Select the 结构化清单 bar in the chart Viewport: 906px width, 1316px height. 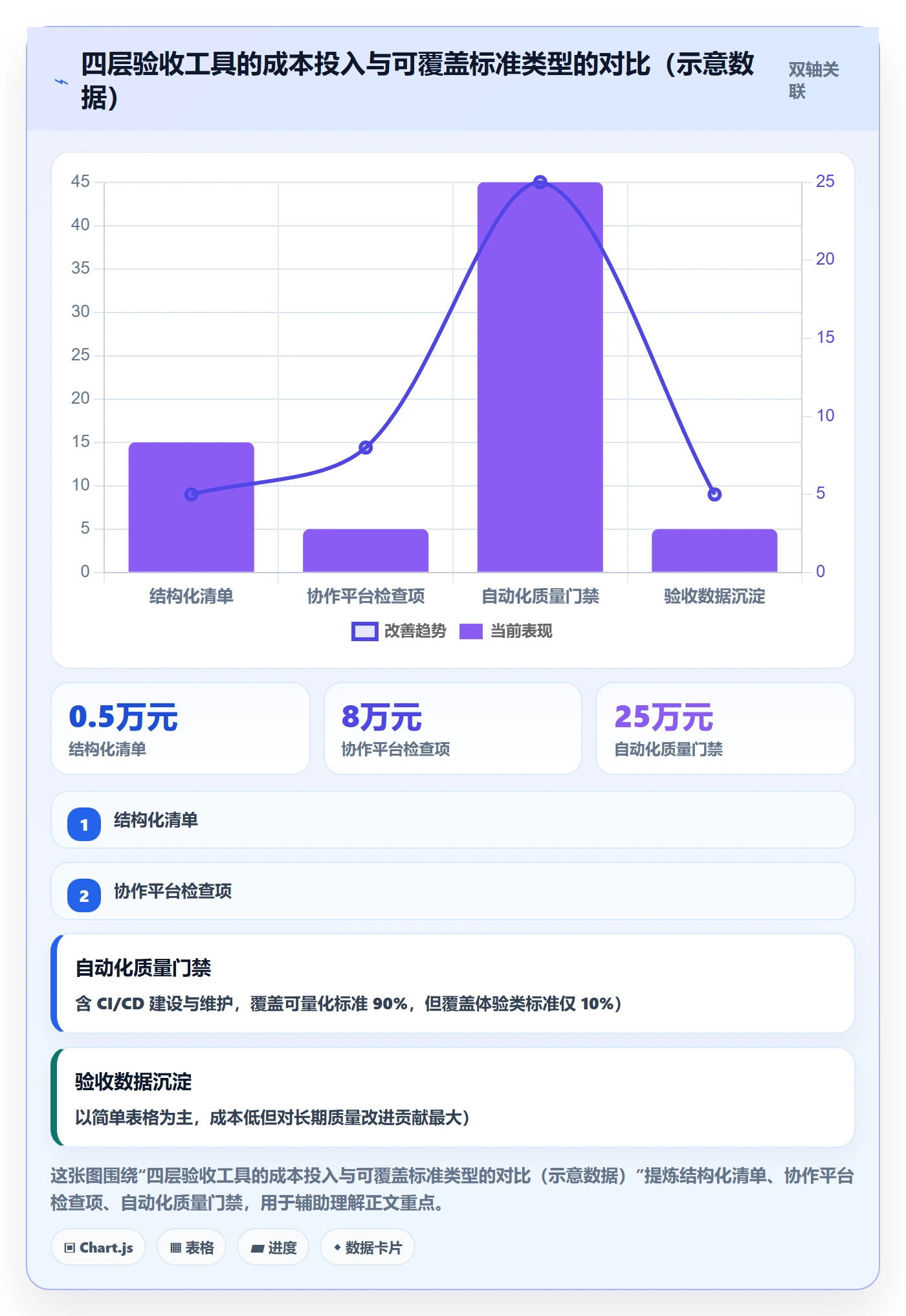coord(192,507)
